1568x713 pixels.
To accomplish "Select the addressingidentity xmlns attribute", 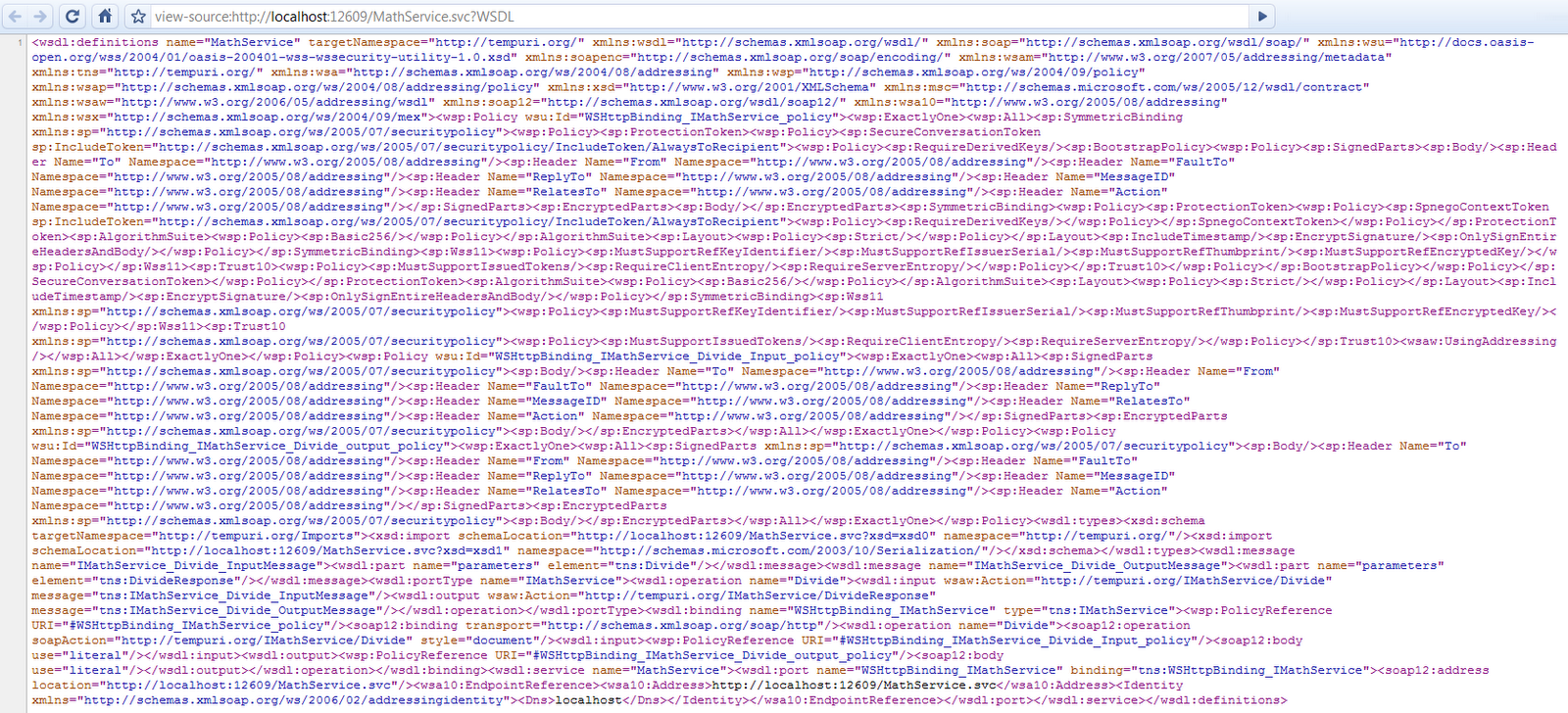I will point(274,700).
